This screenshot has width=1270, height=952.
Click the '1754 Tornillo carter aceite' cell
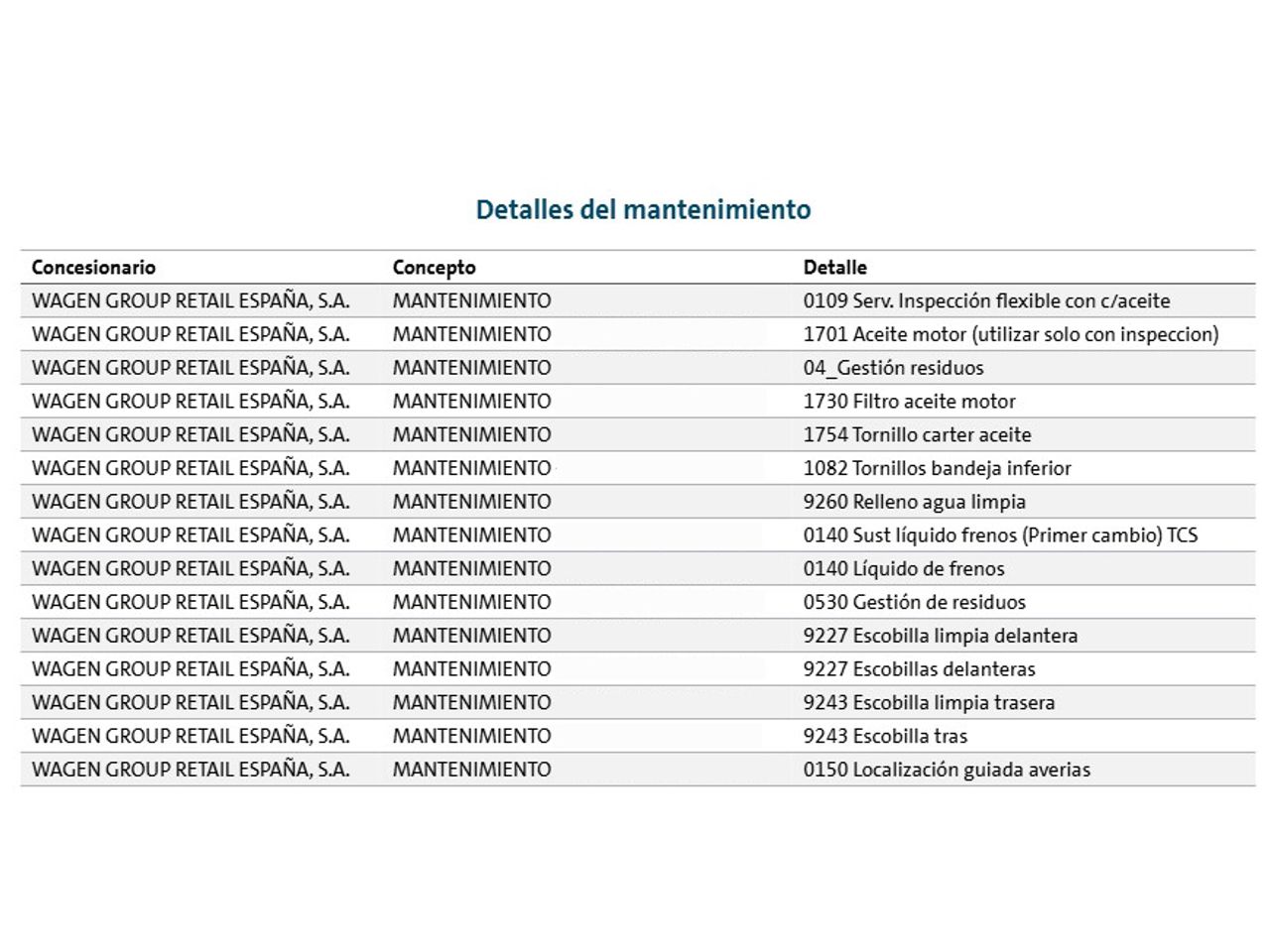917,434
